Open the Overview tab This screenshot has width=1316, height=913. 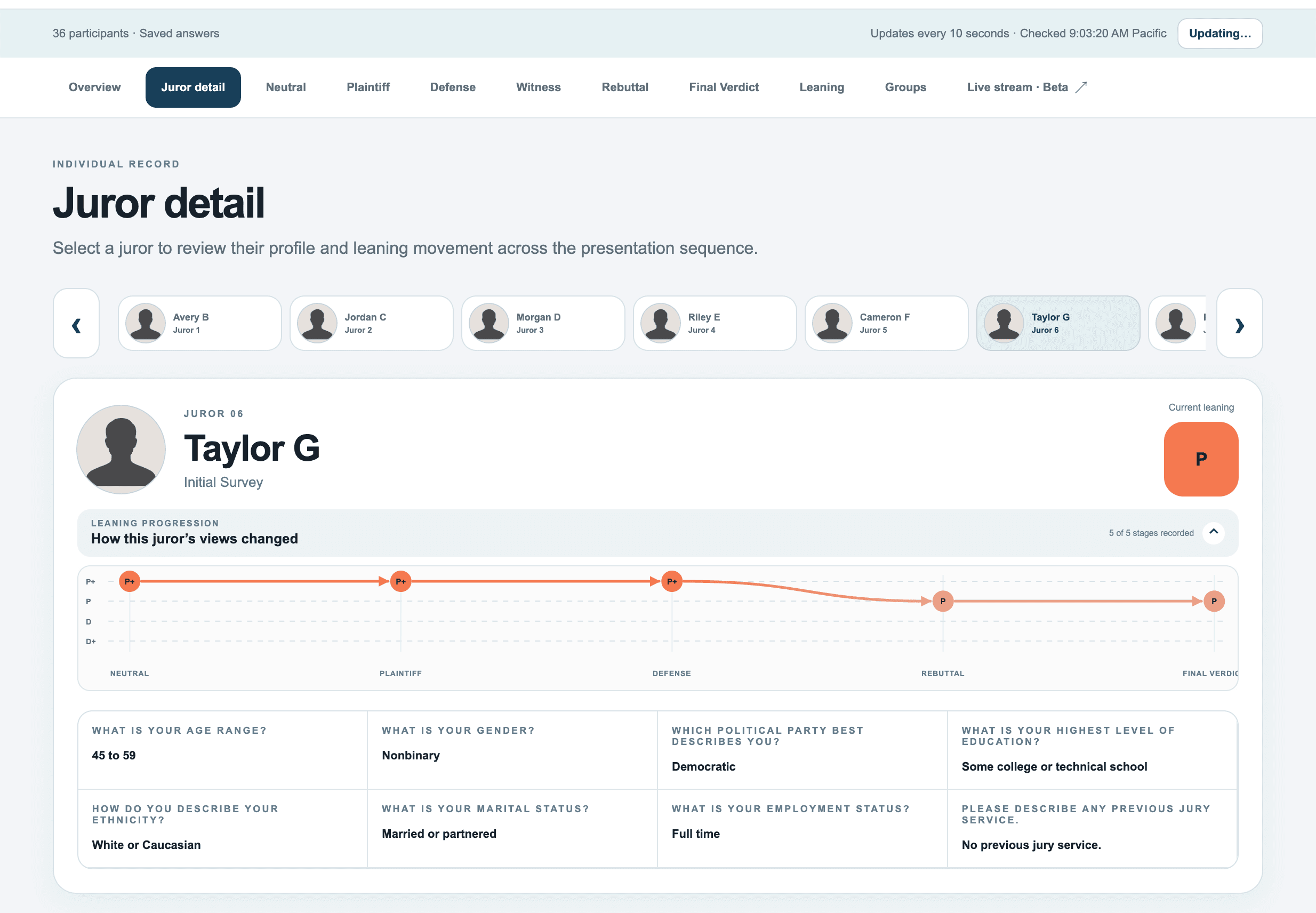point(94,87)
